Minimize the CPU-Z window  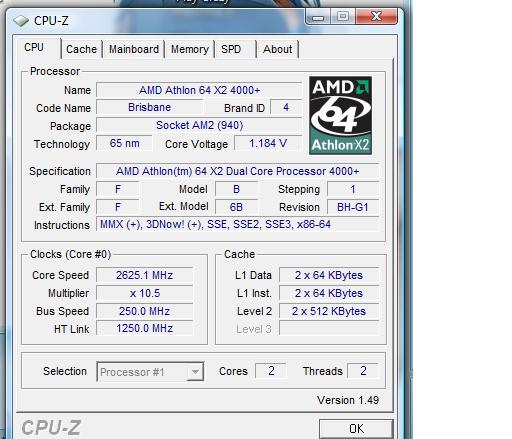(318, 16)
